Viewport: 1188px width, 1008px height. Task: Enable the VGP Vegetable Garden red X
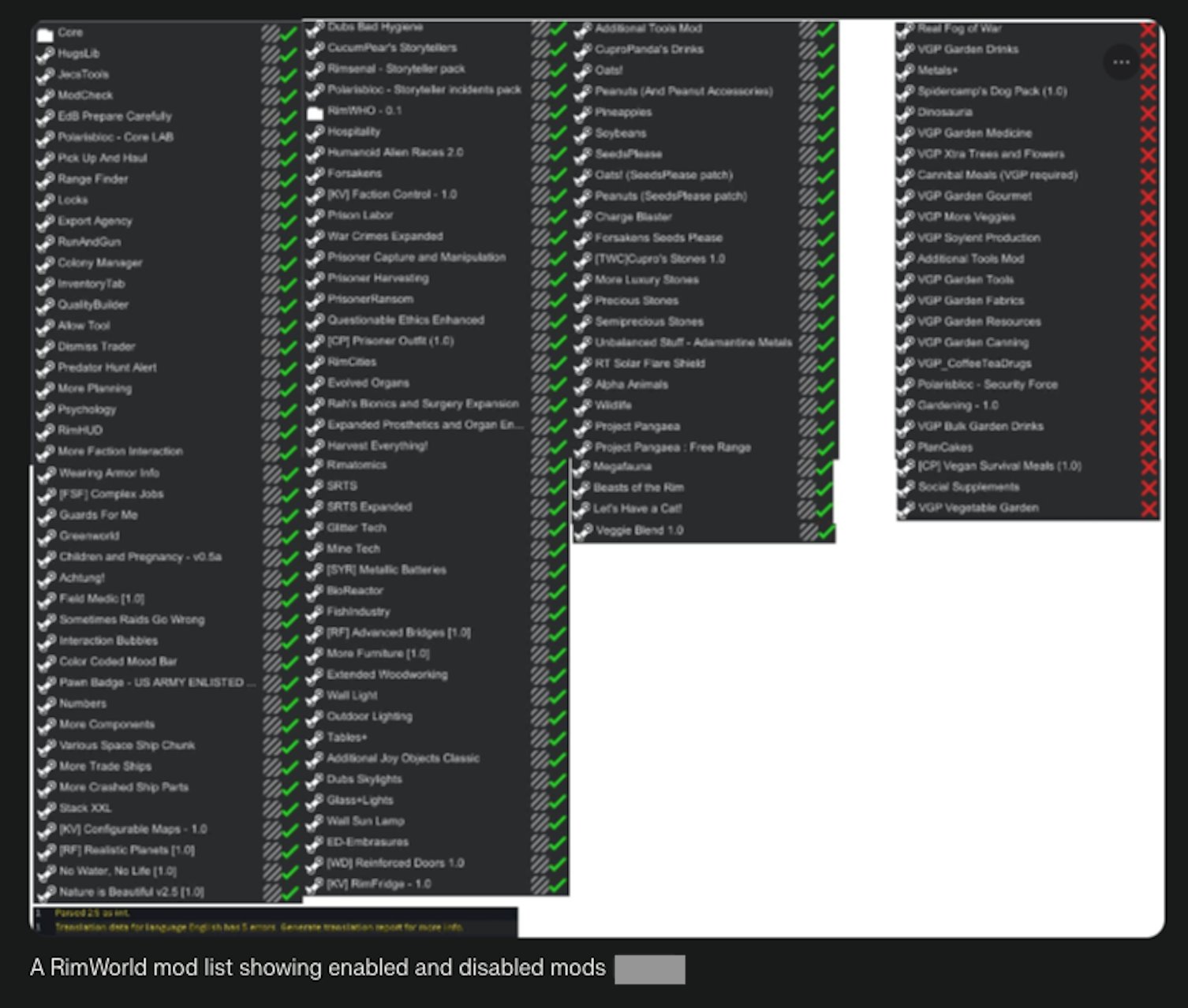[x=1149, y=509]
